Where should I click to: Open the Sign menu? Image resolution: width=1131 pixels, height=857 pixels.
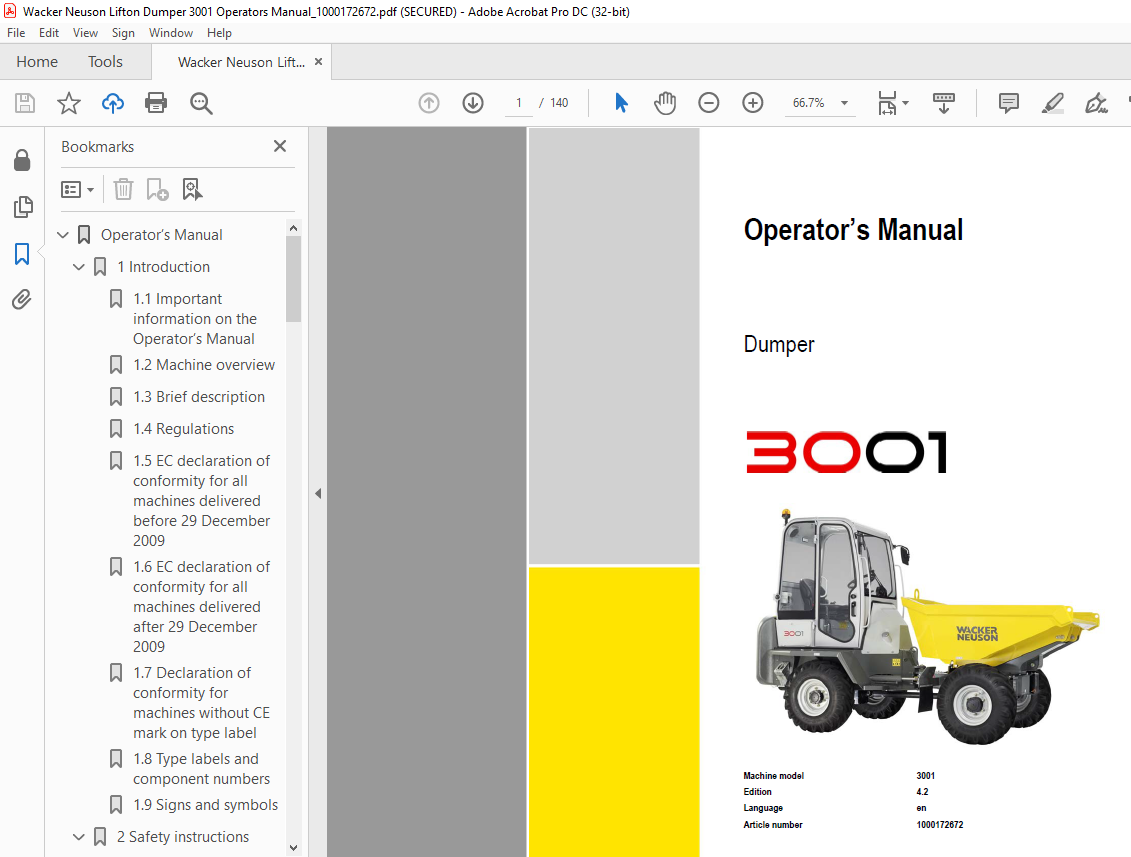click(123, 32)
